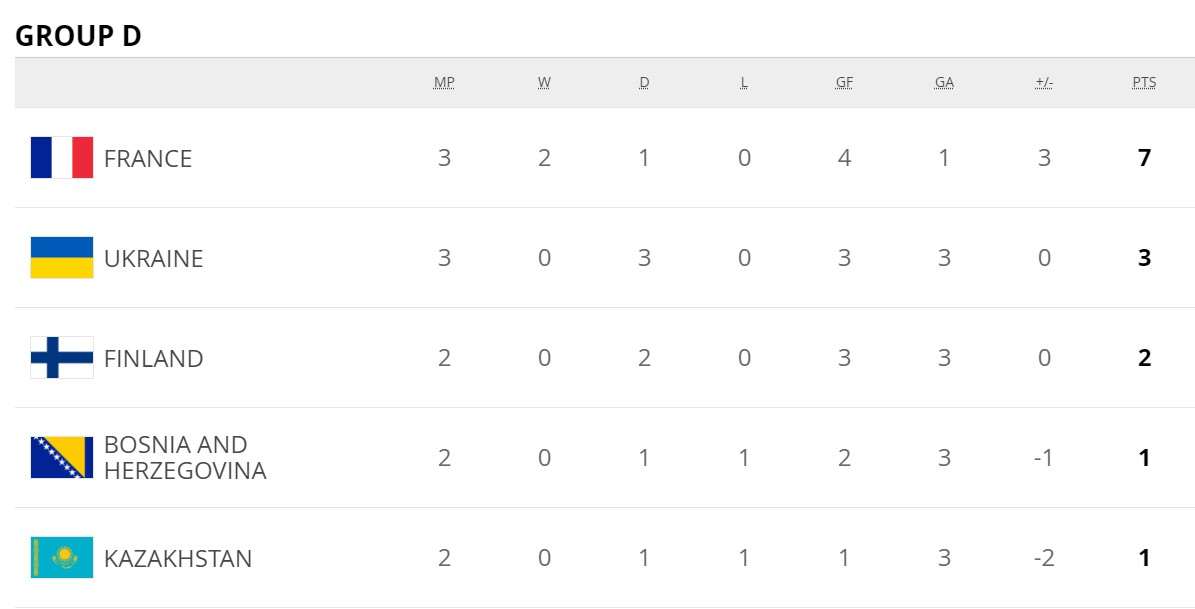Click the France flag icon
The height and width of the screenshot is (609, 1195).
62,158
